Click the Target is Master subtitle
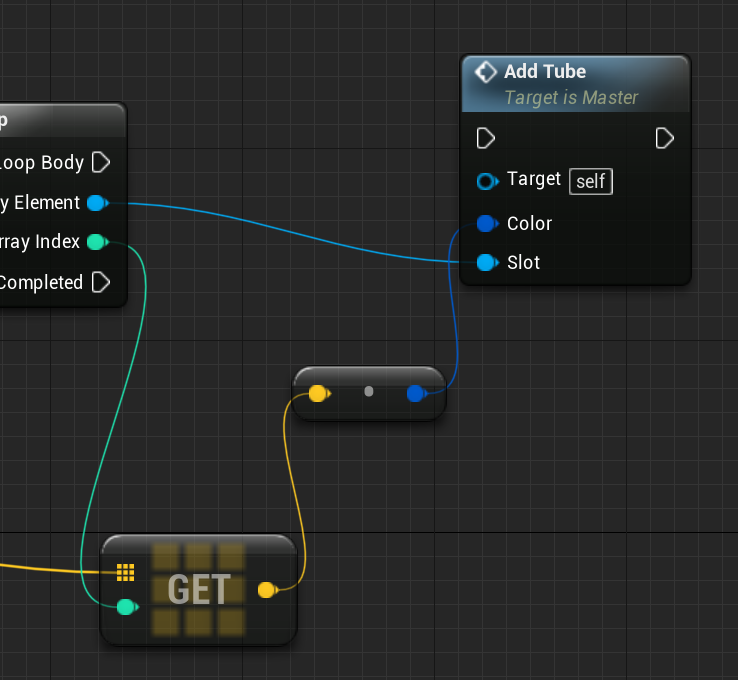738x680 pixels. click(571, 98)
